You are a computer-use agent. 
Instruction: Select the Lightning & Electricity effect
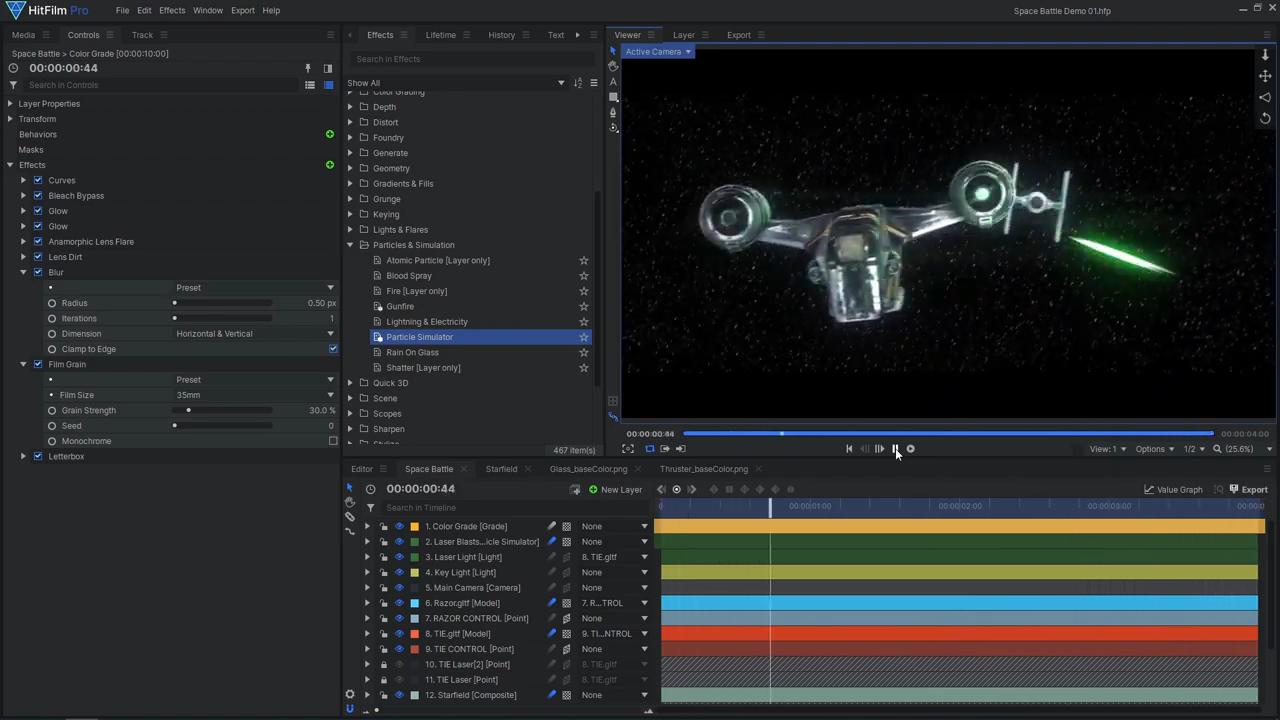(x=427, y=322)
